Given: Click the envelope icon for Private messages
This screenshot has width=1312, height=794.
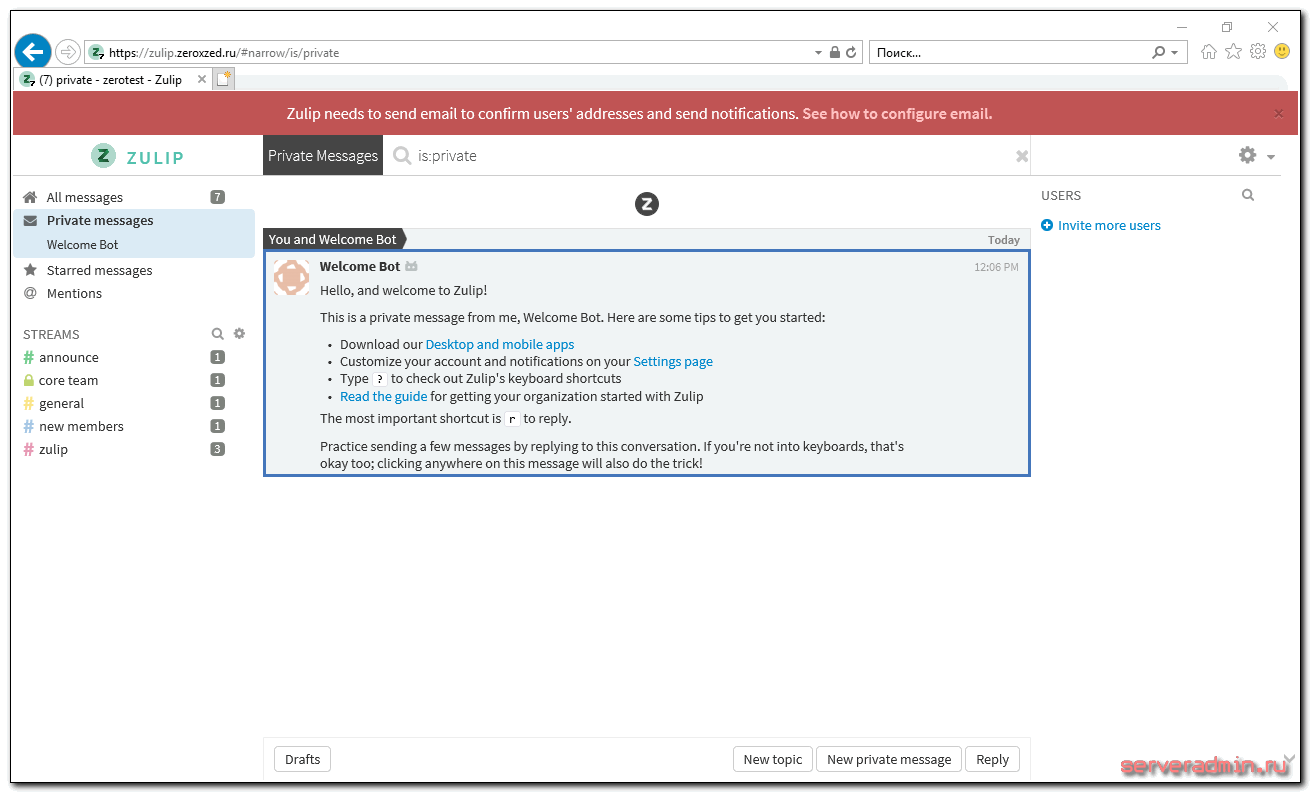Looking at the screenshot, I should (30, 220).
